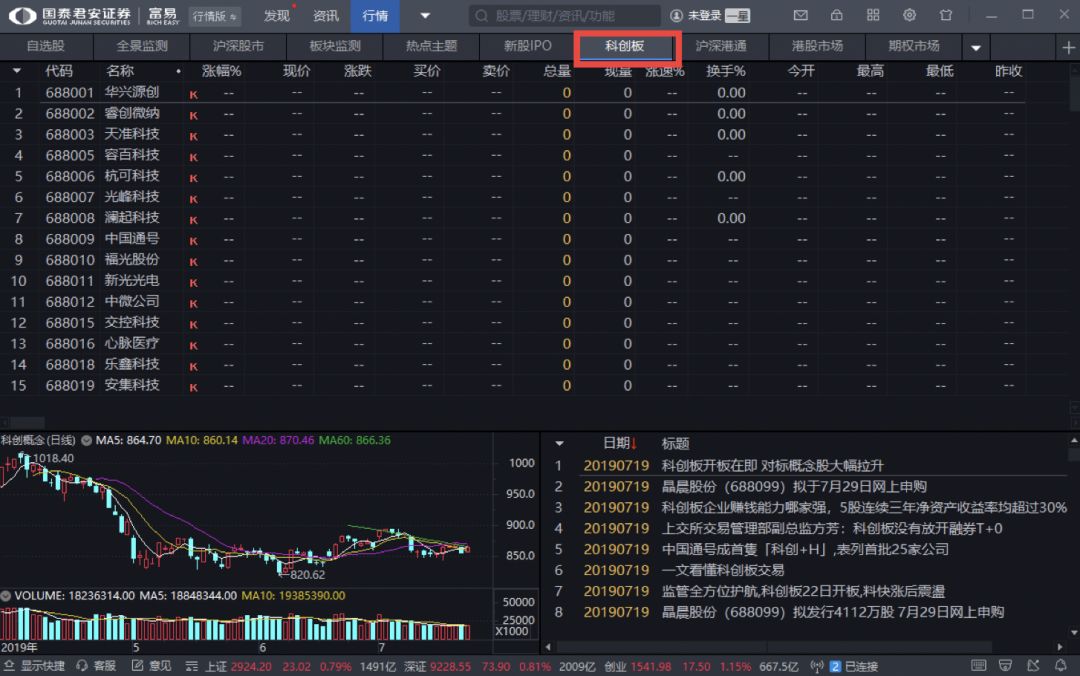Open the grid layout icon in the title bar

pos(873,15)
